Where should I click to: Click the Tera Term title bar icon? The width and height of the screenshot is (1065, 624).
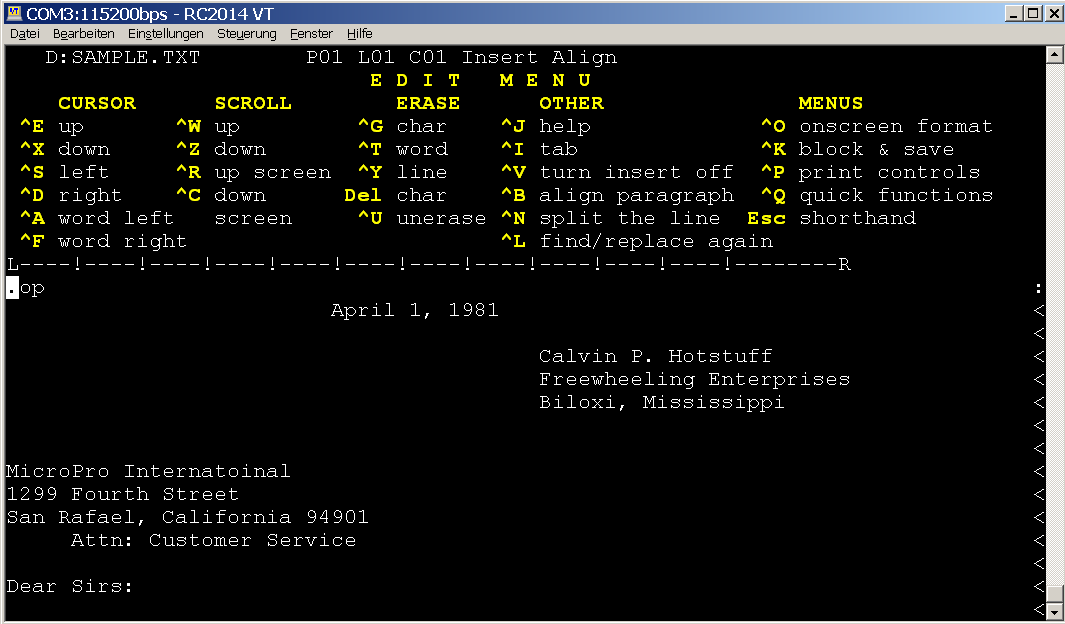(x=14, y=13)
